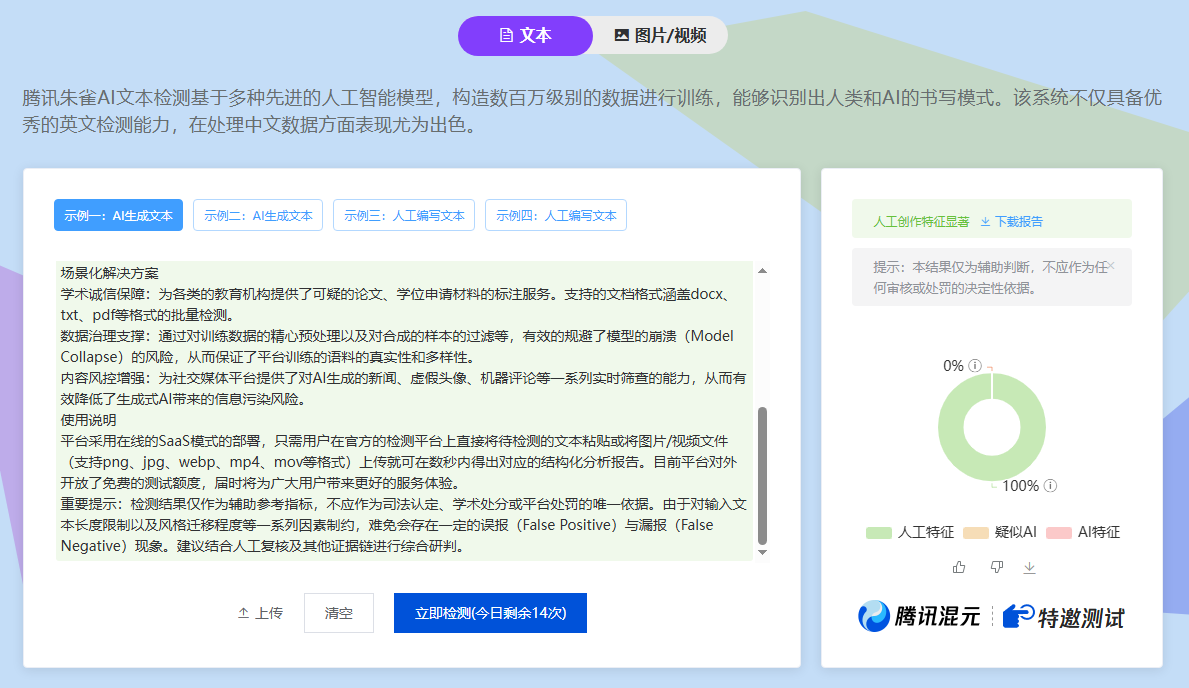
Task: Switch to the 文本 tab
Action: [525, 35]
